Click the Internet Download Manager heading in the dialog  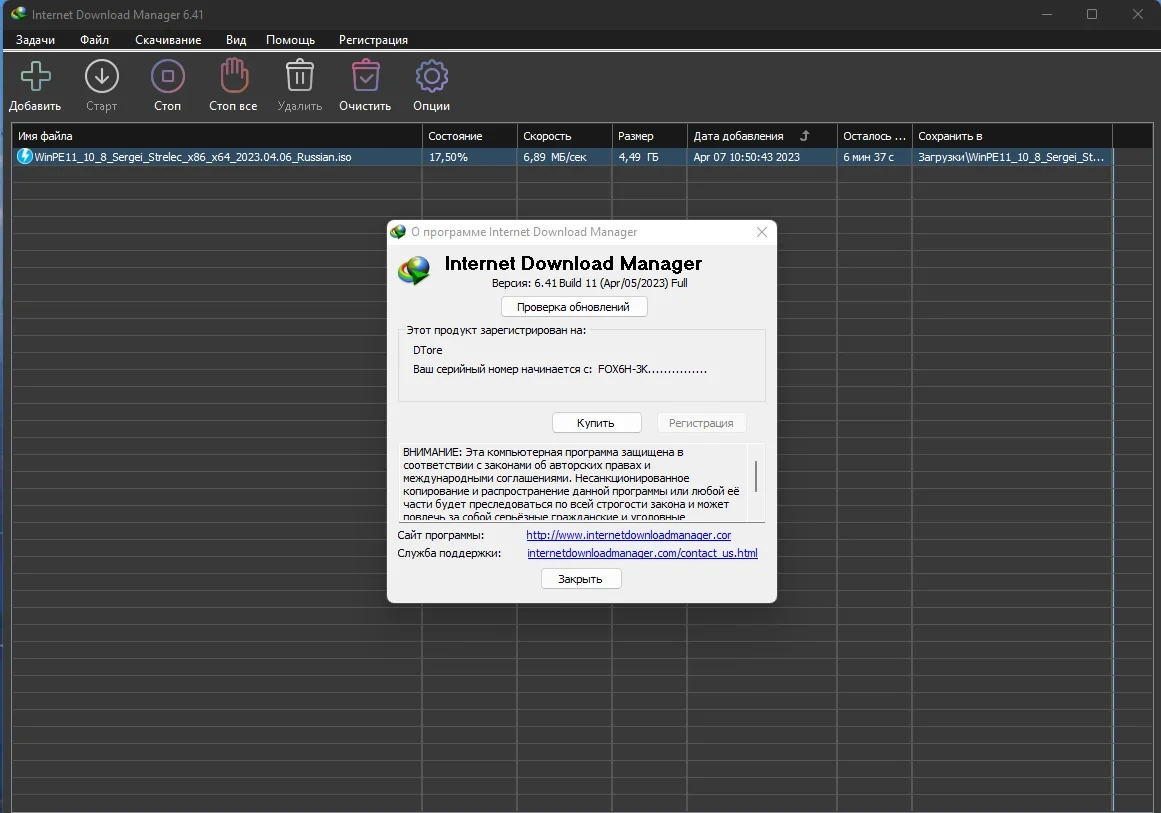573,263
